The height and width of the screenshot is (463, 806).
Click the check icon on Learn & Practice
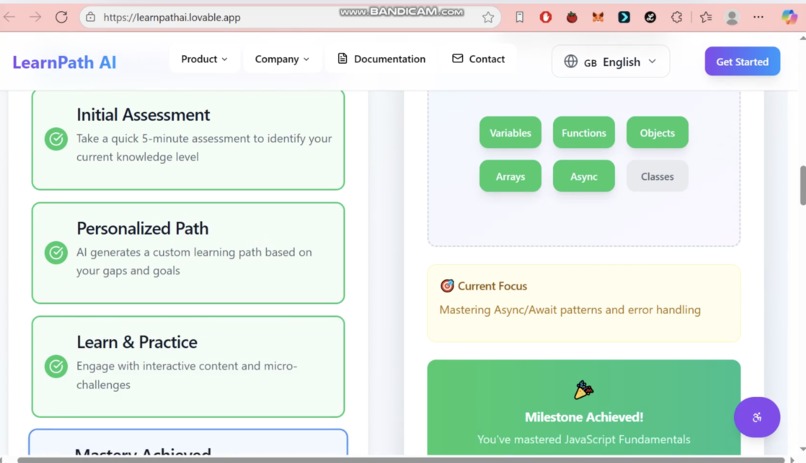click(56, 366)
